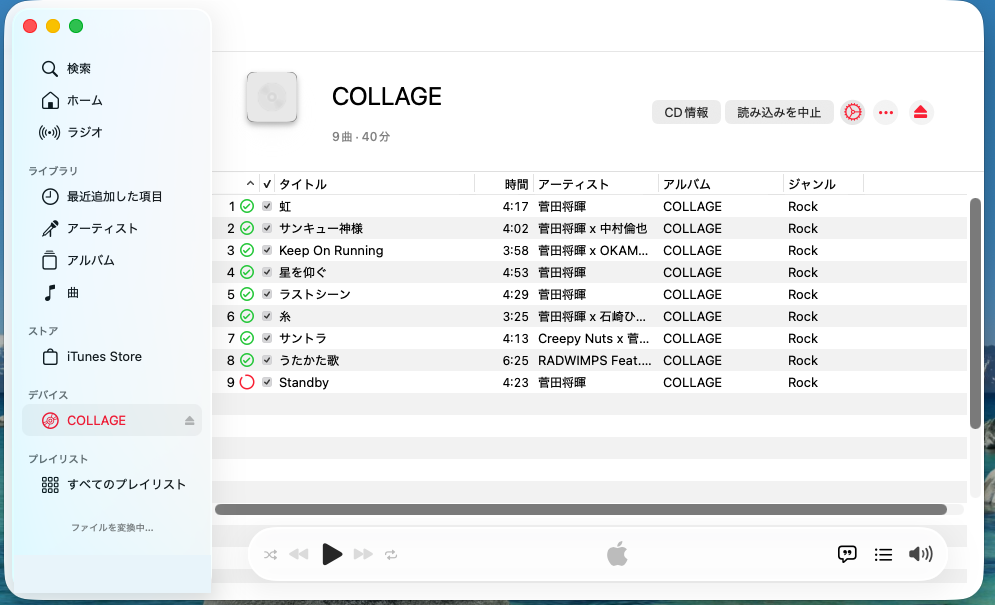Open ラジオ in sidebar
Image resolution: width=995 pixels, height=605 pixels.
70,132
